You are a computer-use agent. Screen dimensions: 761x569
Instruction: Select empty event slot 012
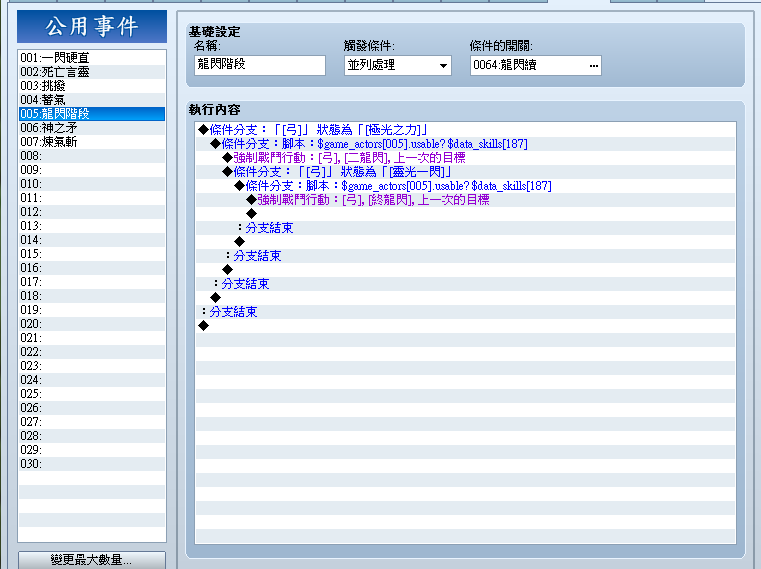(92, 212)
